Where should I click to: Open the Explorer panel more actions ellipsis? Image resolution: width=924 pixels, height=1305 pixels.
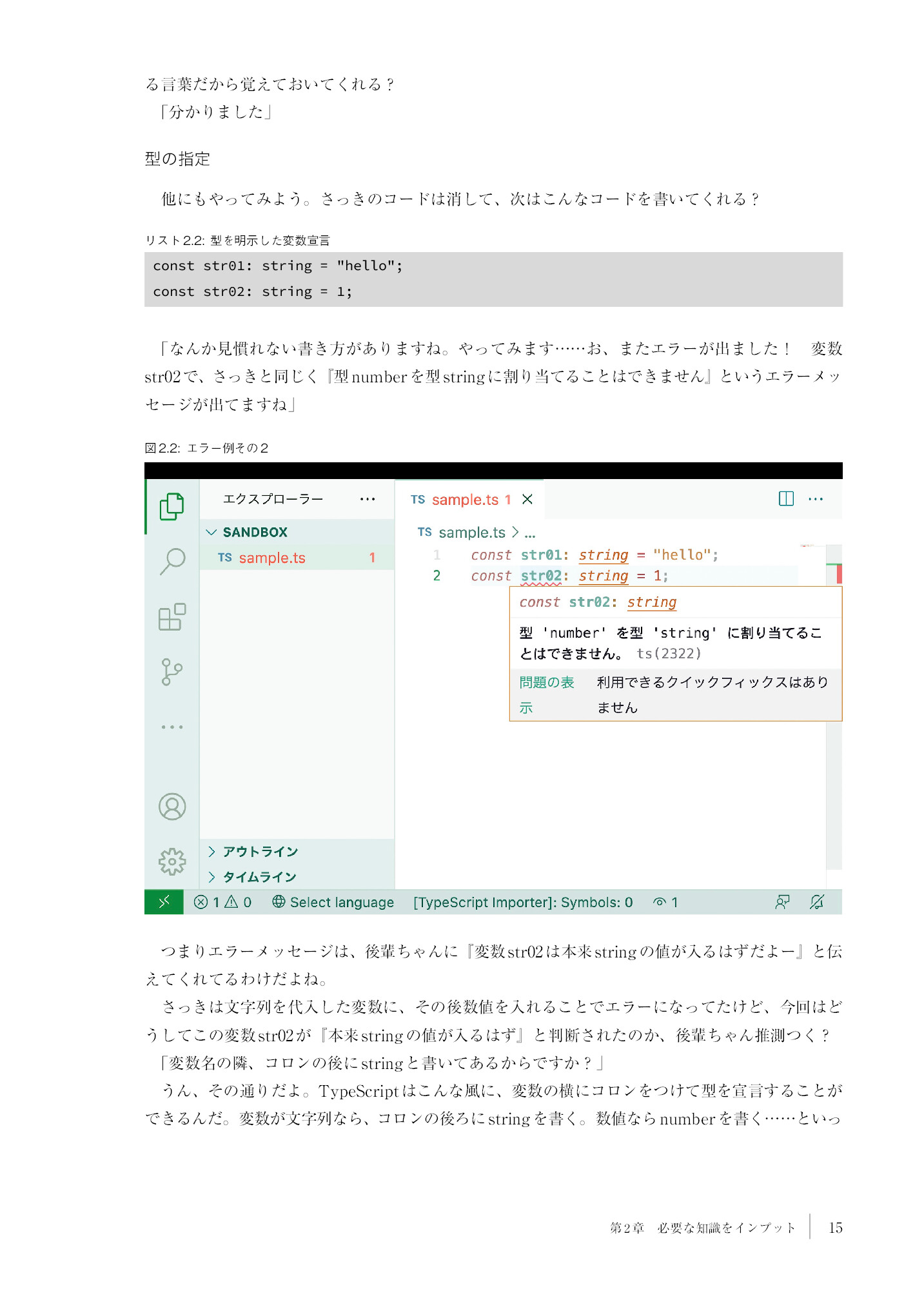coord(368,499)
